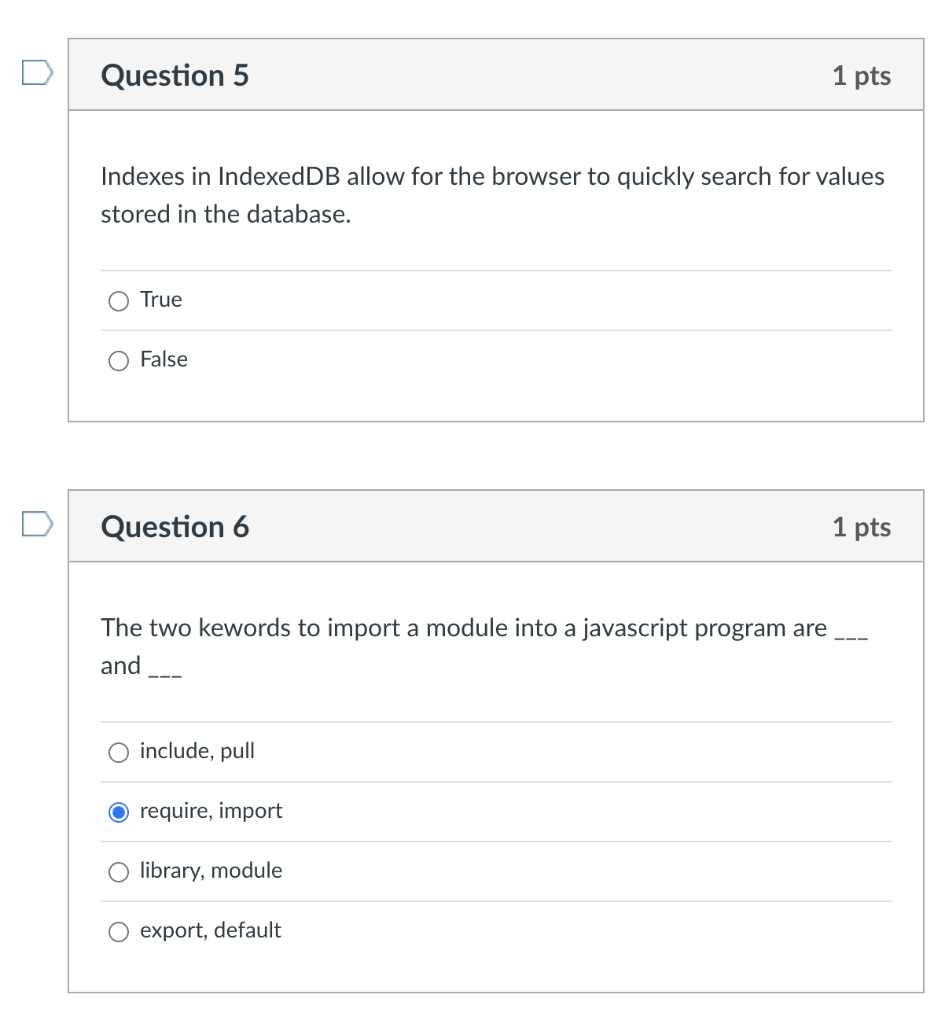The width and height of the screenshot is (934, 1024).
Task: Click the Question 5 header title
Action: [175, 76]
